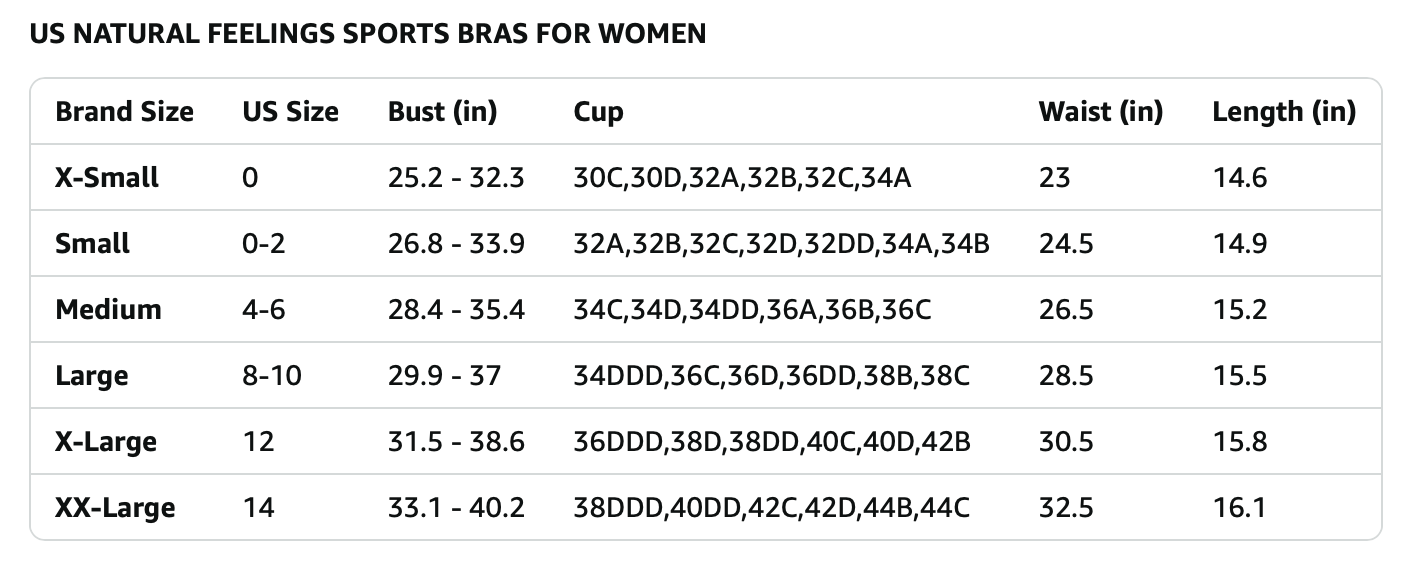
Task: Click the Cup column header
Action: [598, 112]
